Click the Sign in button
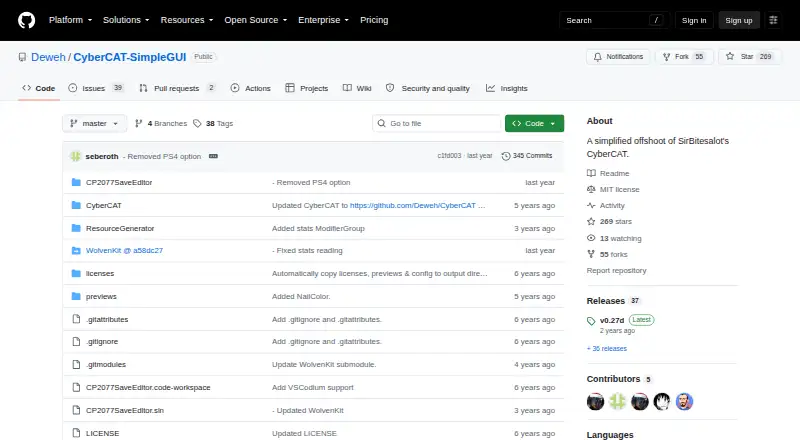This screenshot has height=440, width=800. coord(694,20)
